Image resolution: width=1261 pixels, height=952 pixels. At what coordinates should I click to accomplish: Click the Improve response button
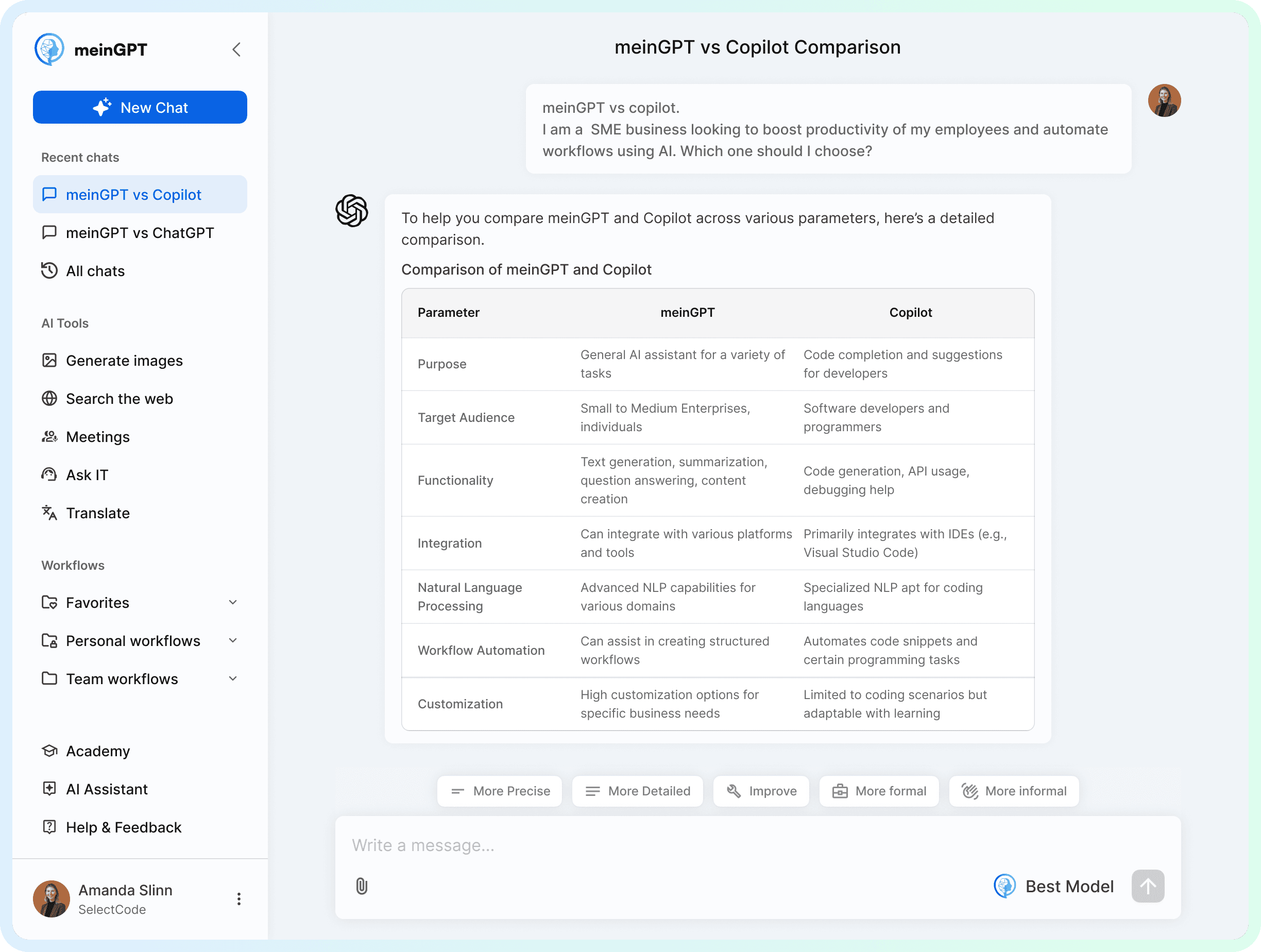coord(761,791)
